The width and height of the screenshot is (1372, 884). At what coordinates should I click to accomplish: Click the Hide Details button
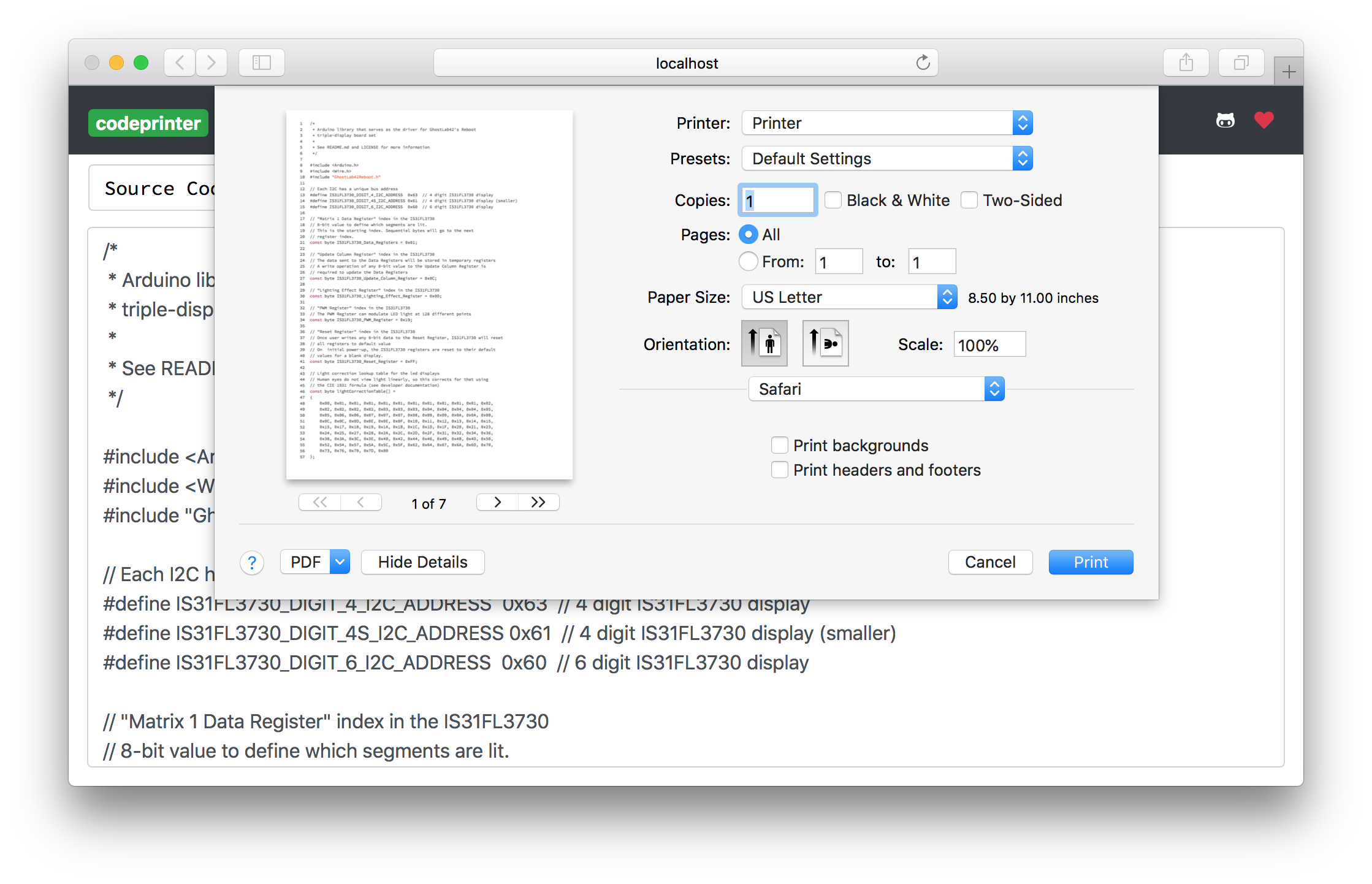click(422, 562)
